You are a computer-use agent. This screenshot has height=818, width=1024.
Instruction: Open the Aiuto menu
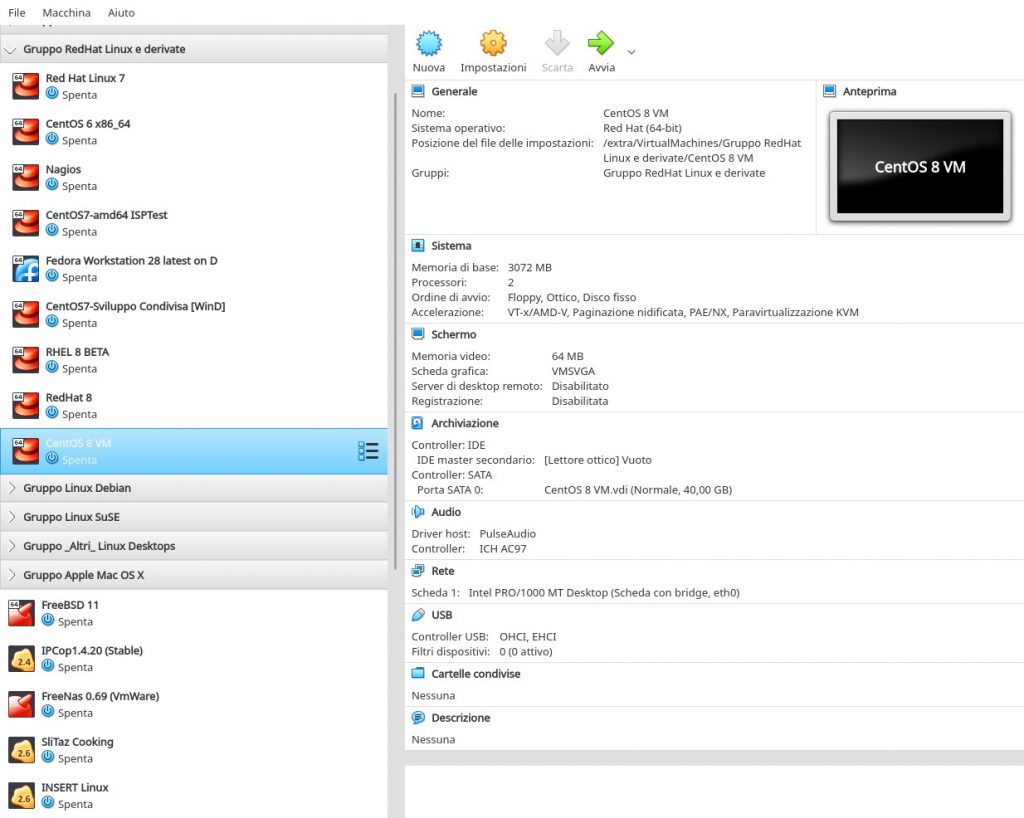tap(121, 12)
